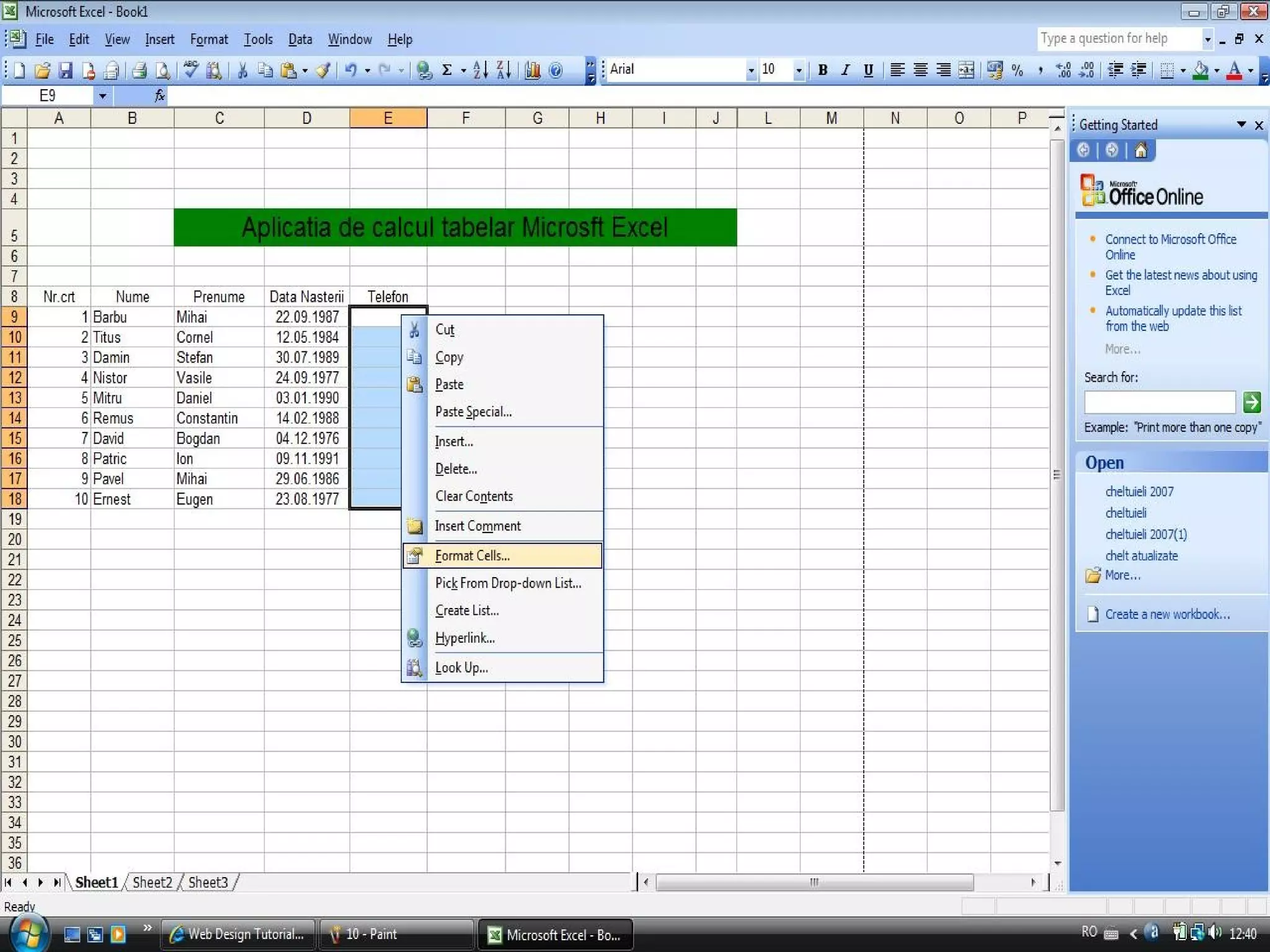Click the Type a question for help box
This screenshot has height=952, width=1270.
click(1121, 38)
